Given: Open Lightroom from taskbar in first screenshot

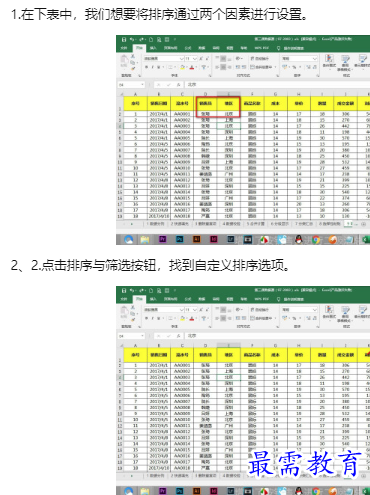Looking at the screenshot, I should 231,239.
